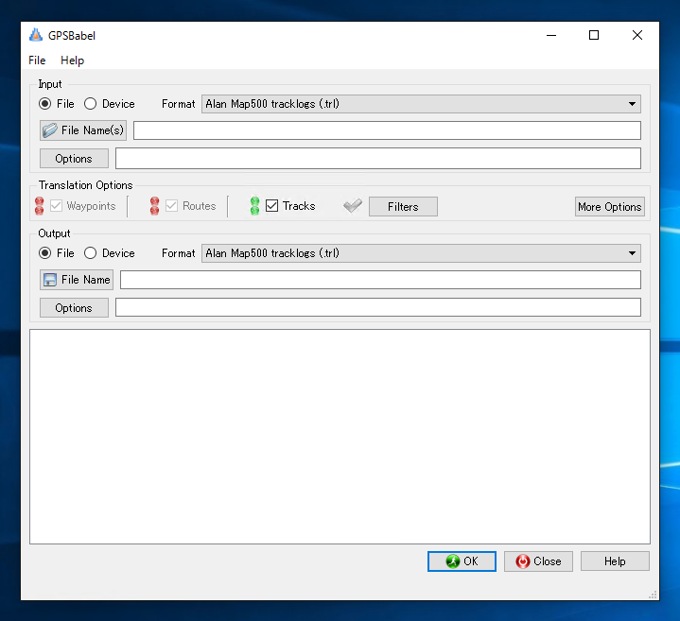The height and width of the screenshot is (621, 680).
Task: Click the OK button to run conversion
Action: 462,562
